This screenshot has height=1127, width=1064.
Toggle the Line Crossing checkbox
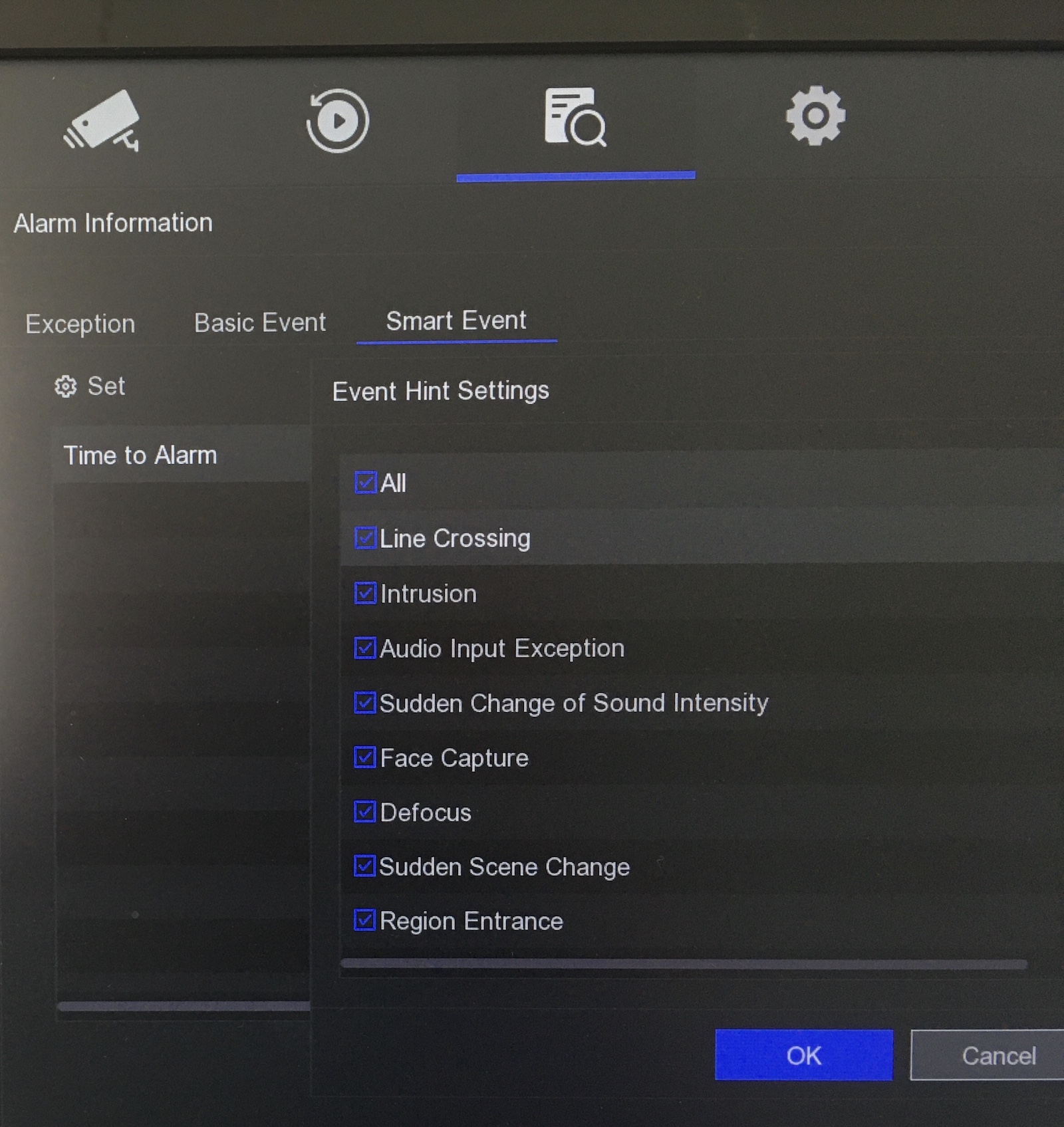point(365,538)
